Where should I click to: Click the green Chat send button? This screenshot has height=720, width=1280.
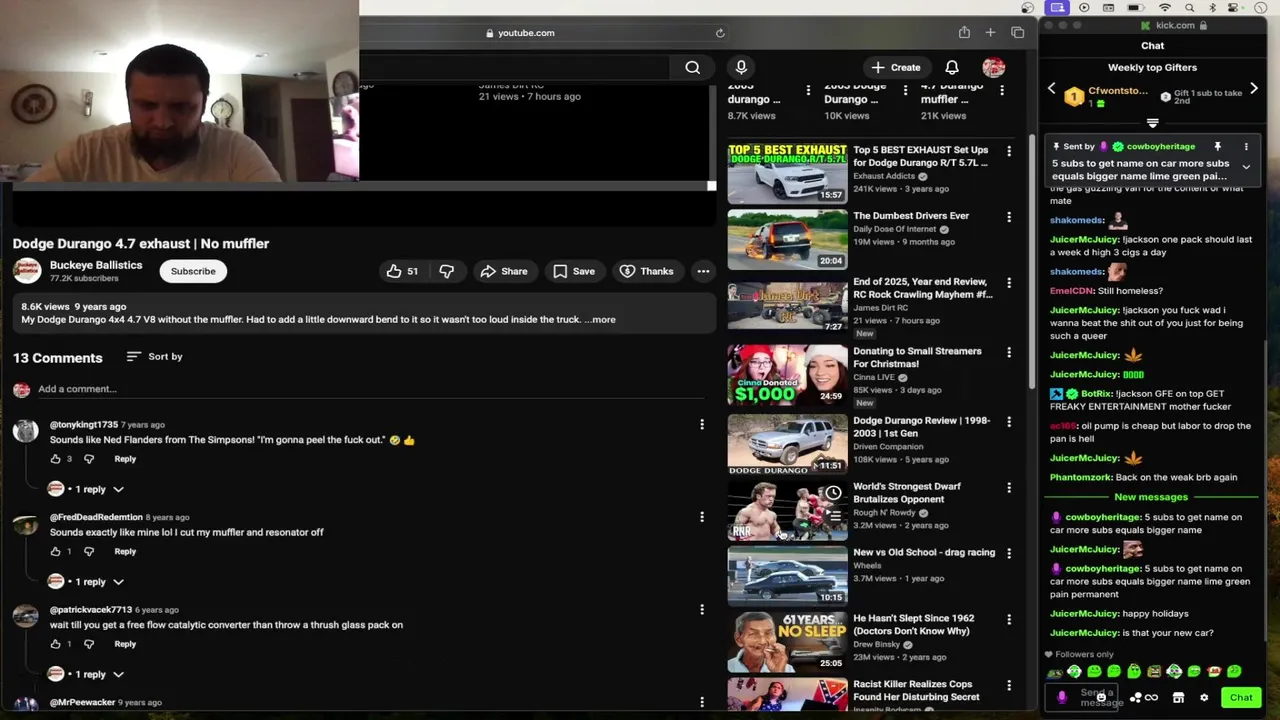(1241, 698)
